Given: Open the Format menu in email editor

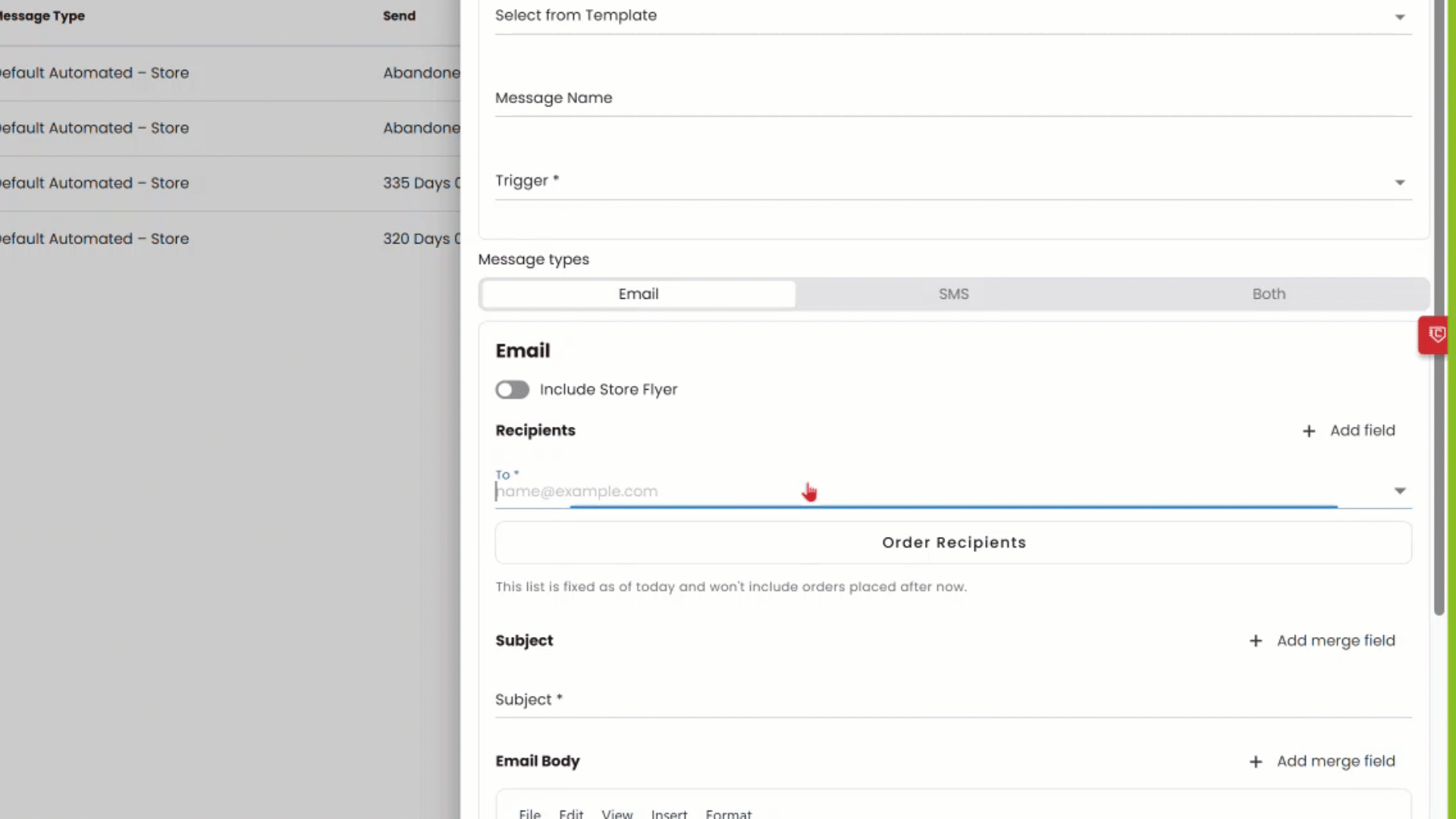Looking at the screenshot, I should [x=728, y=813].
